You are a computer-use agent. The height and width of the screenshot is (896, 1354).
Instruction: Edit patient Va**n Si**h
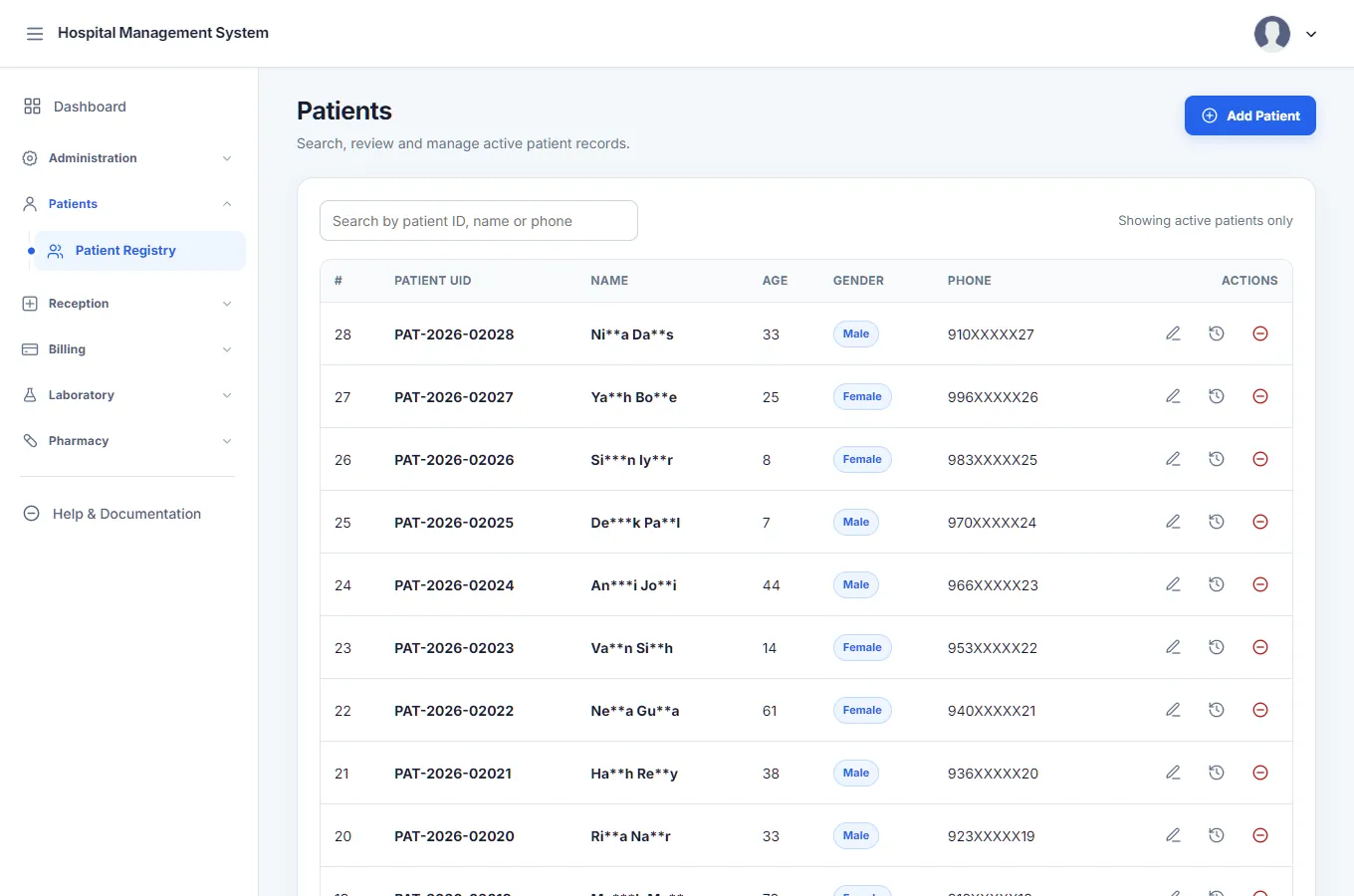click(1173, 647)
